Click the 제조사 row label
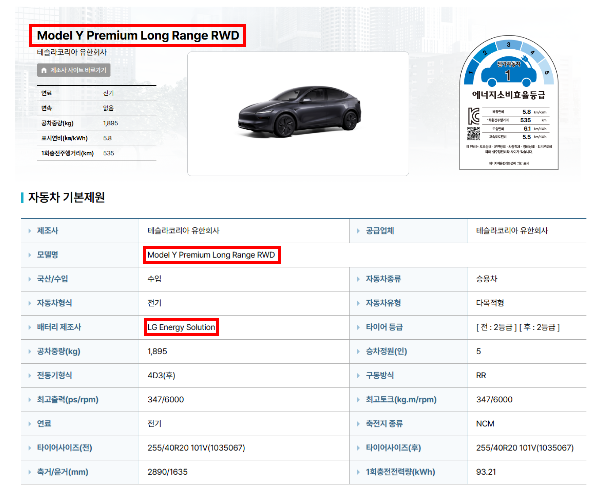The width and height of the screenshot is (603, 504). point(47,231)
